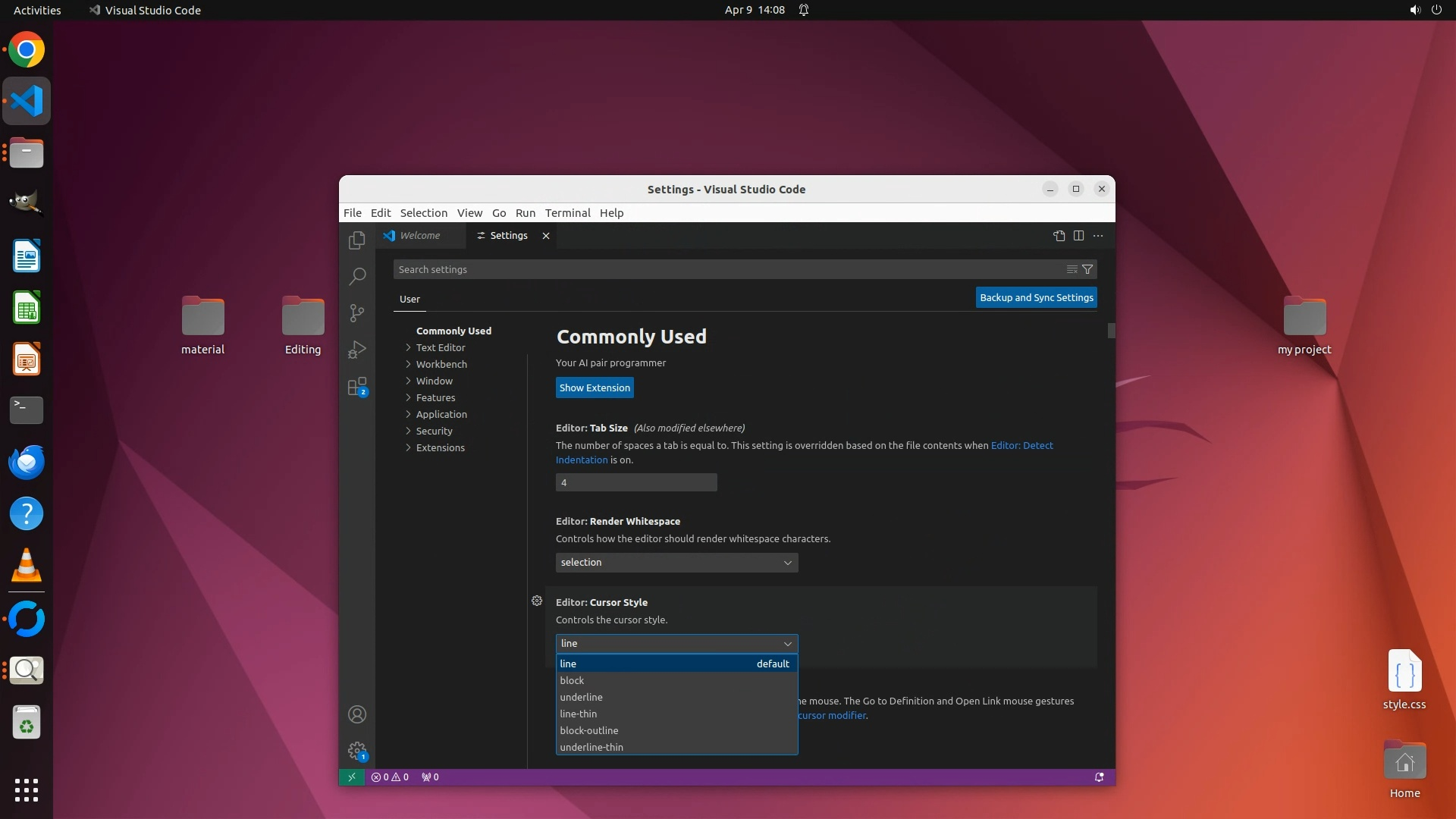Open the Terminal menu

(567, 213)
